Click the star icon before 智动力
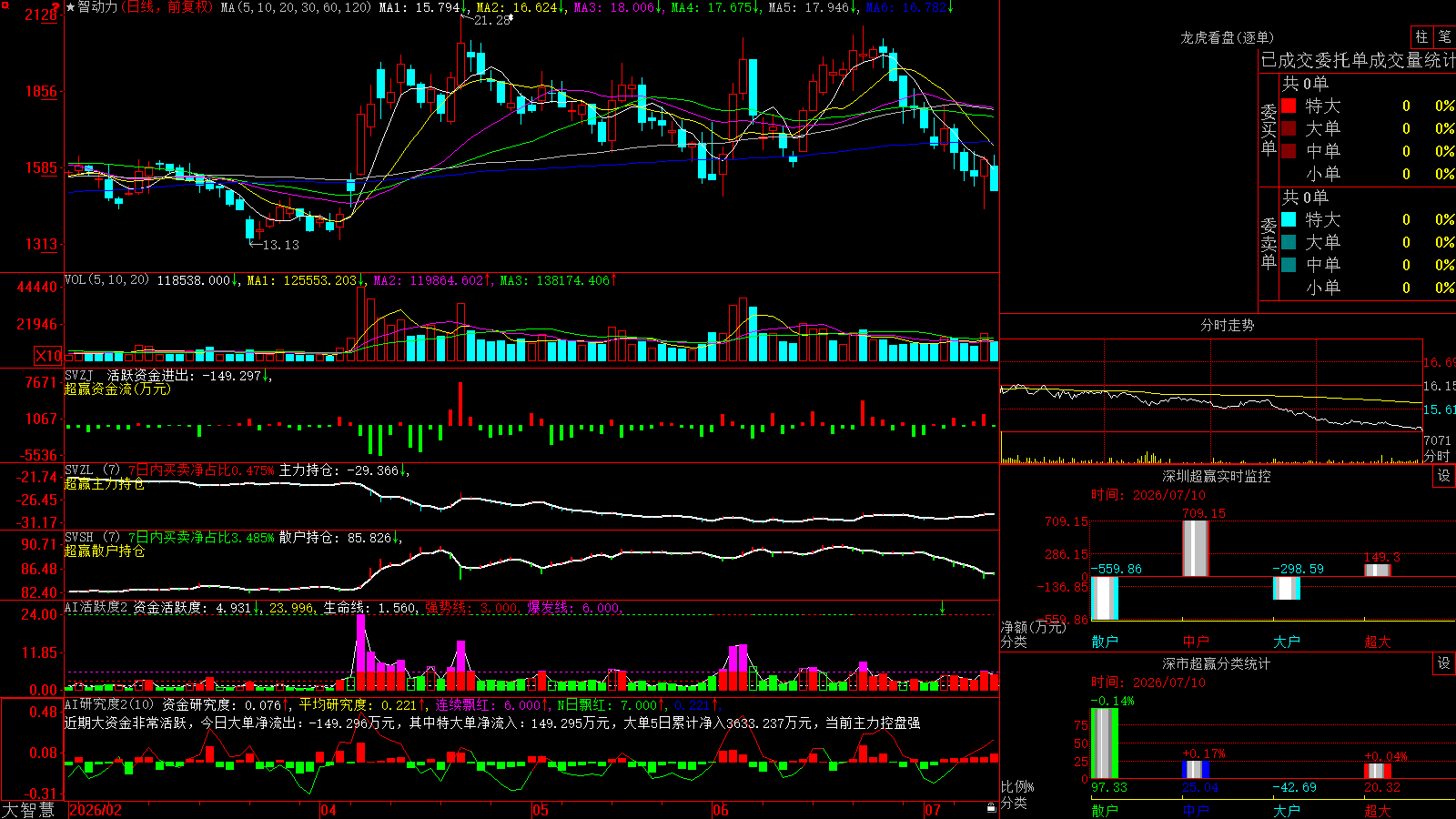This screenshot has height=819, width=1456. click(71, 7)
